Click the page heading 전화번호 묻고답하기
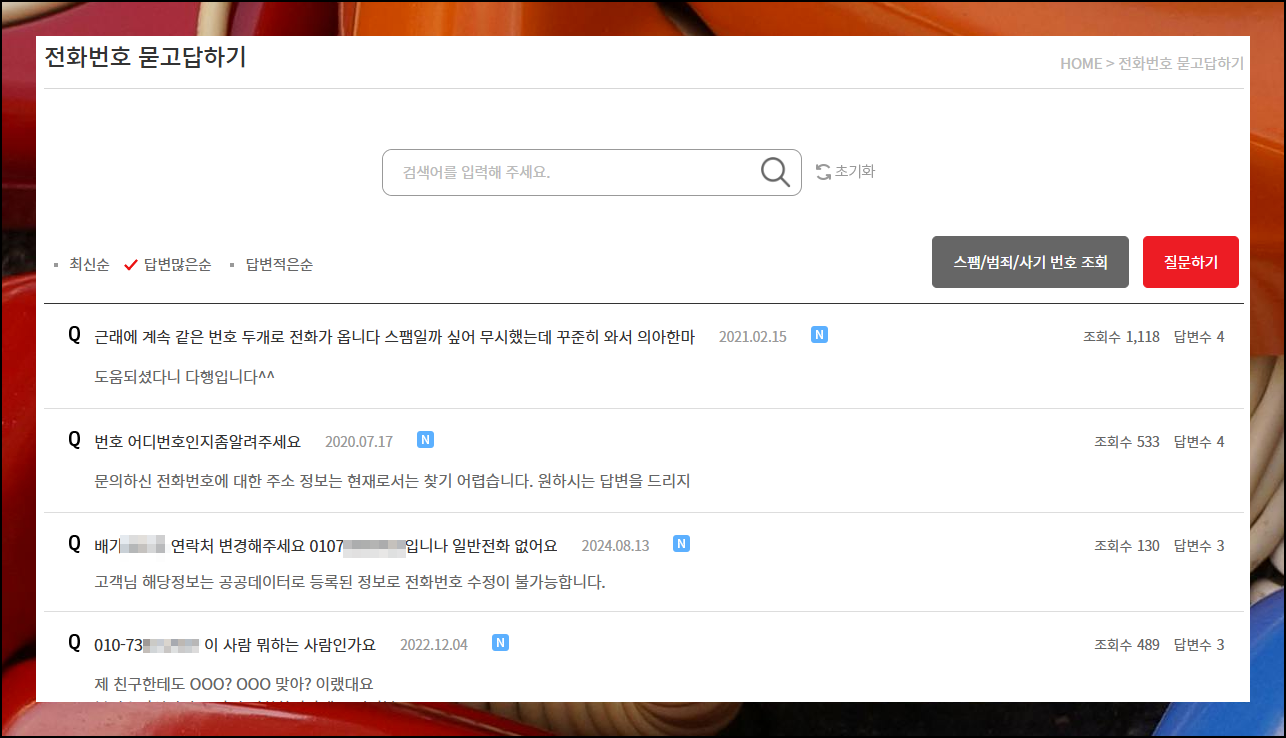1286x738 pixels. [146, 57]
